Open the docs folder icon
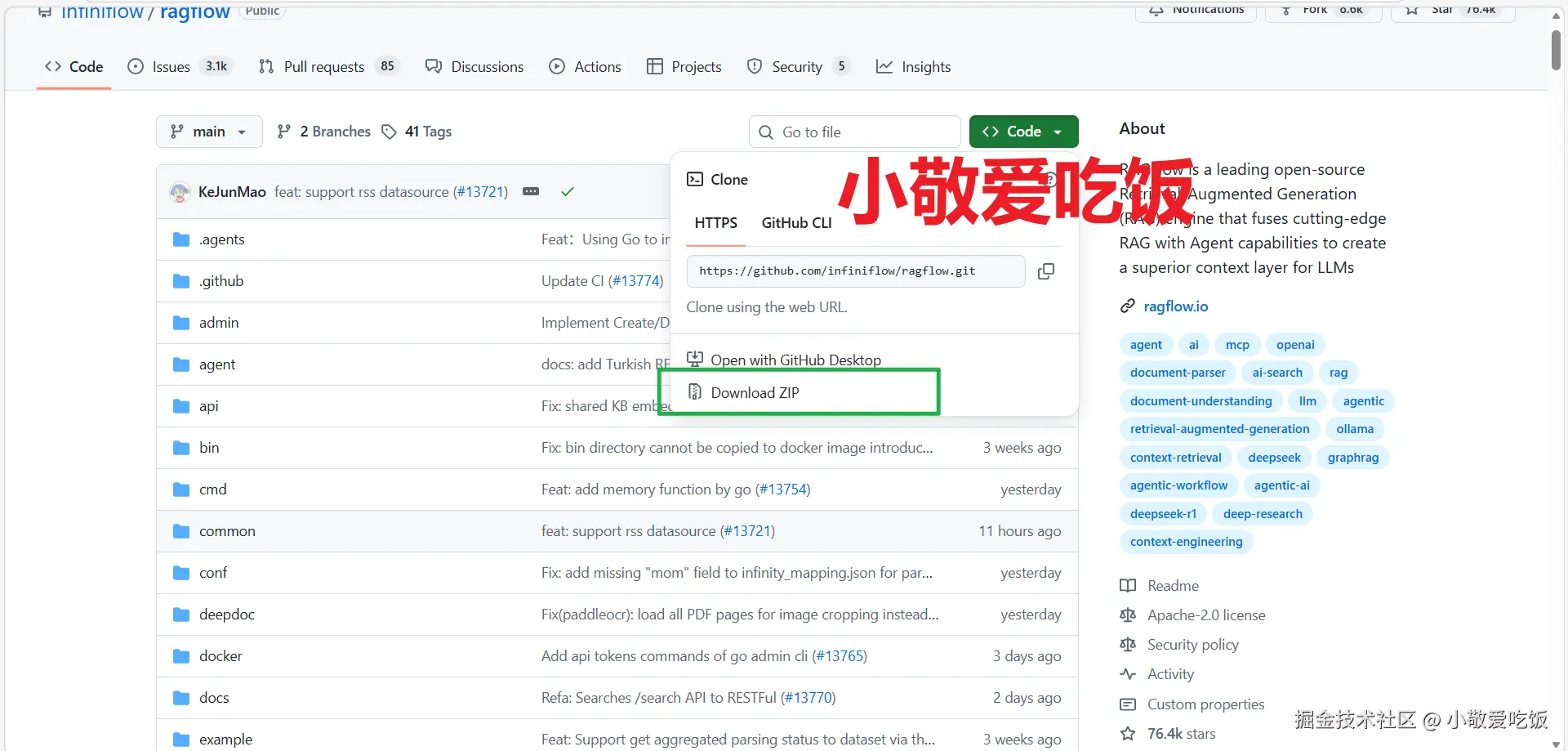Viewport: 1568px width, 751px height. pyautogui.click(x=181, y=698)
